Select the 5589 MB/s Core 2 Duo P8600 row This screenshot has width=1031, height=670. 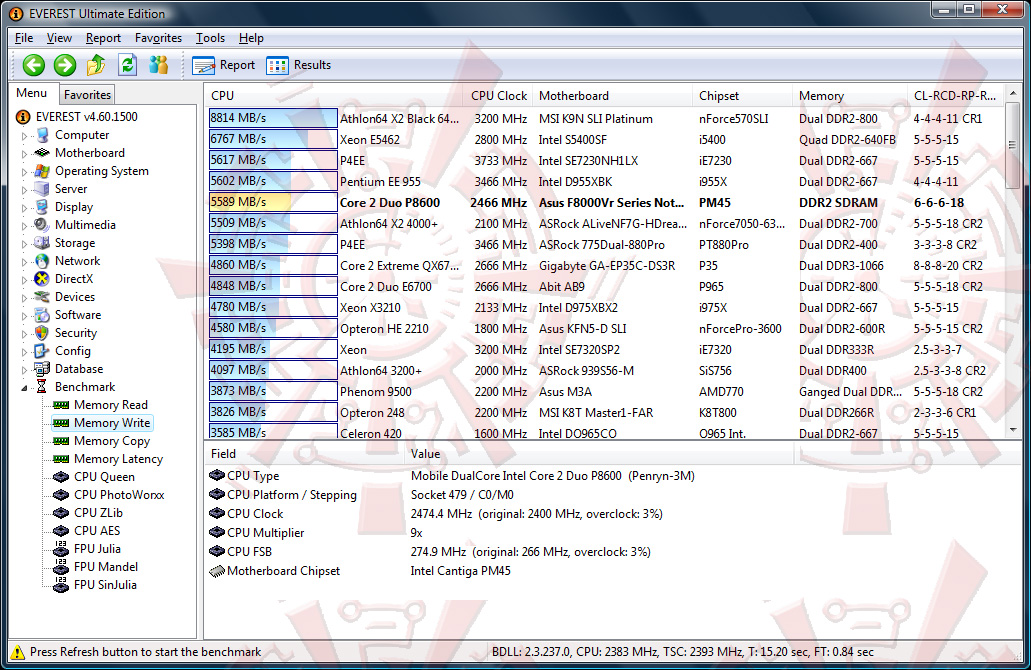pos(606,203)
